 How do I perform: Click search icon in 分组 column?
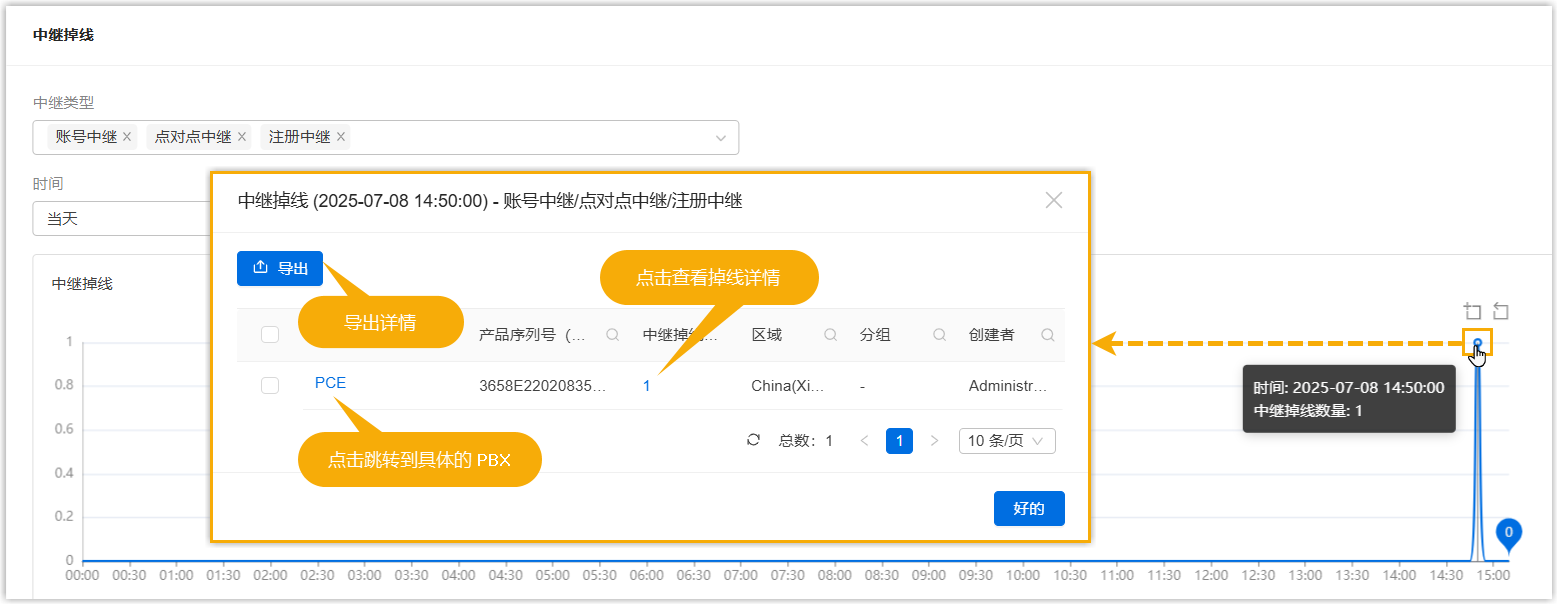(939, 335)
